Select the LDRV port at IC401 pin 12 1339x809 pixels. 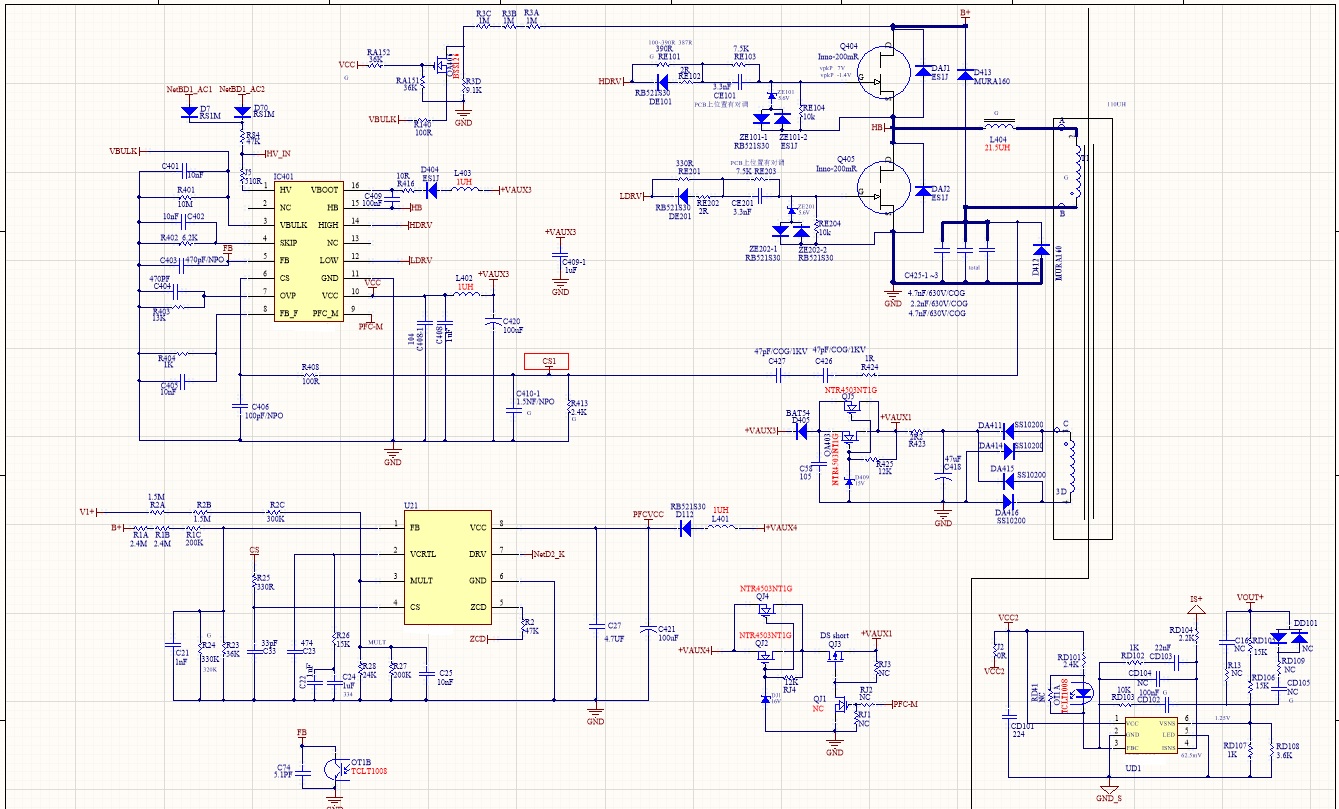point(421,261)
